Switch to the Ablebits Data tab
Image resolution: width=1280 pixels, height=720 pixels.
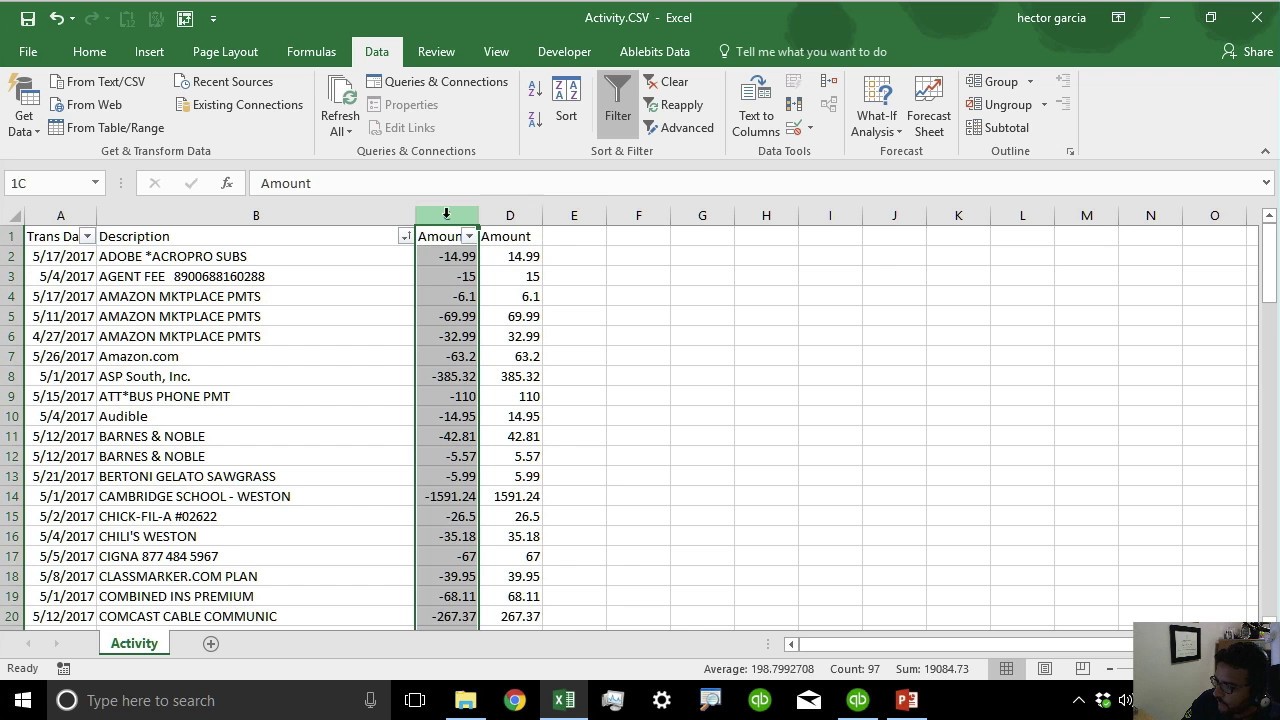tap(655, 52)
